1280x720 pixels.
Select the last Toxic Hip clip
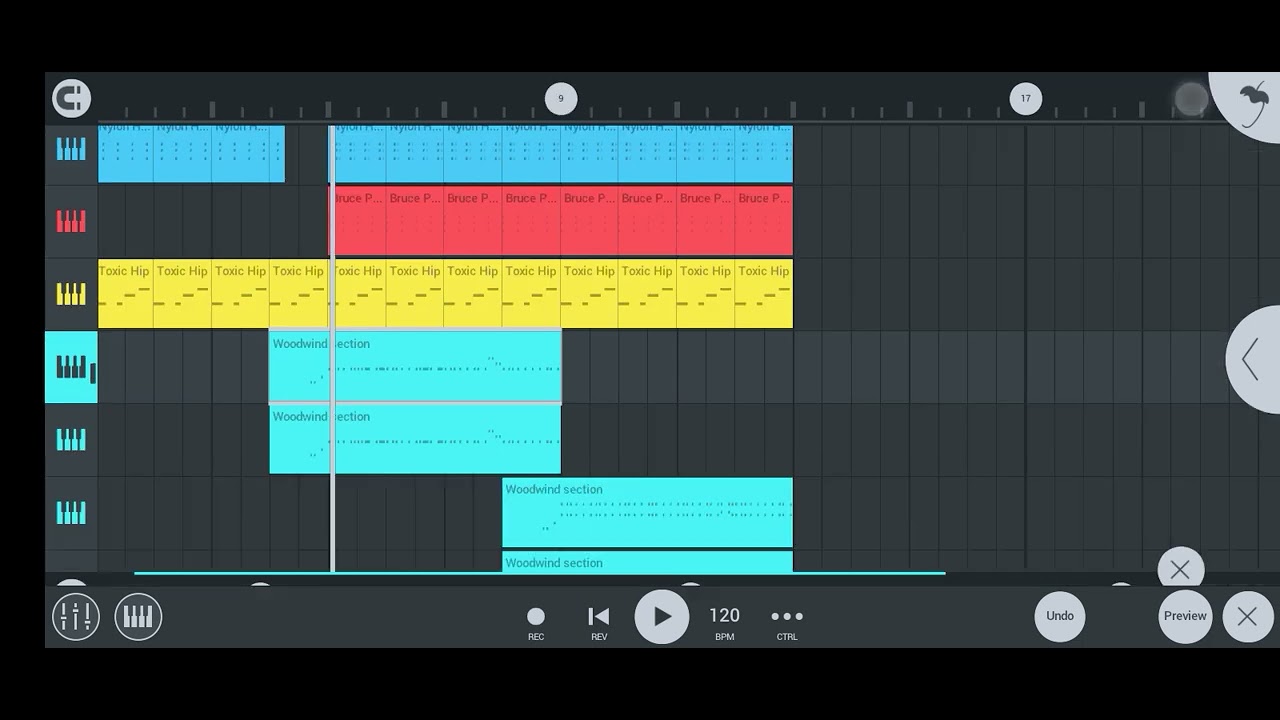tap(764, 294)
